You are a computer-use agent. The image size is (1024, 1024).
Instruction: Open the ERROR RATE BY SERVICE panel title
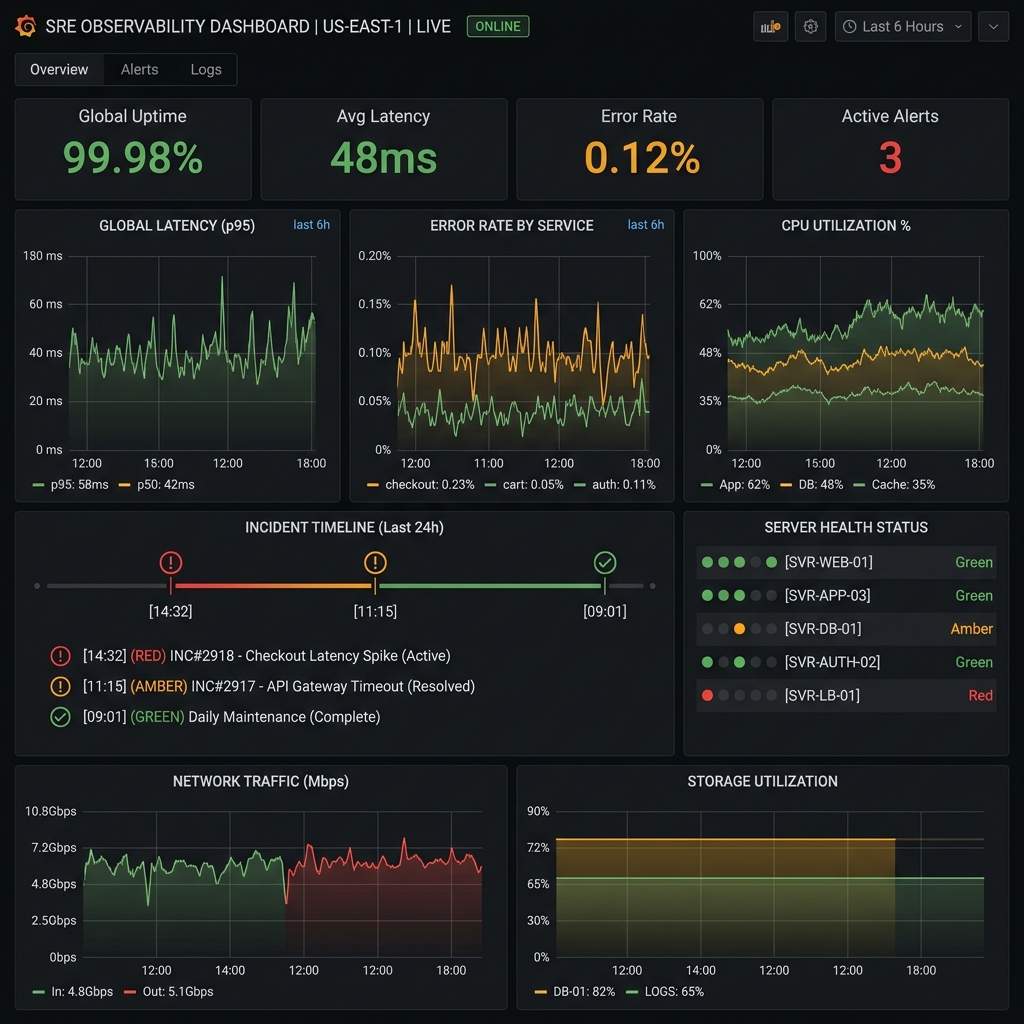point(511,225)
